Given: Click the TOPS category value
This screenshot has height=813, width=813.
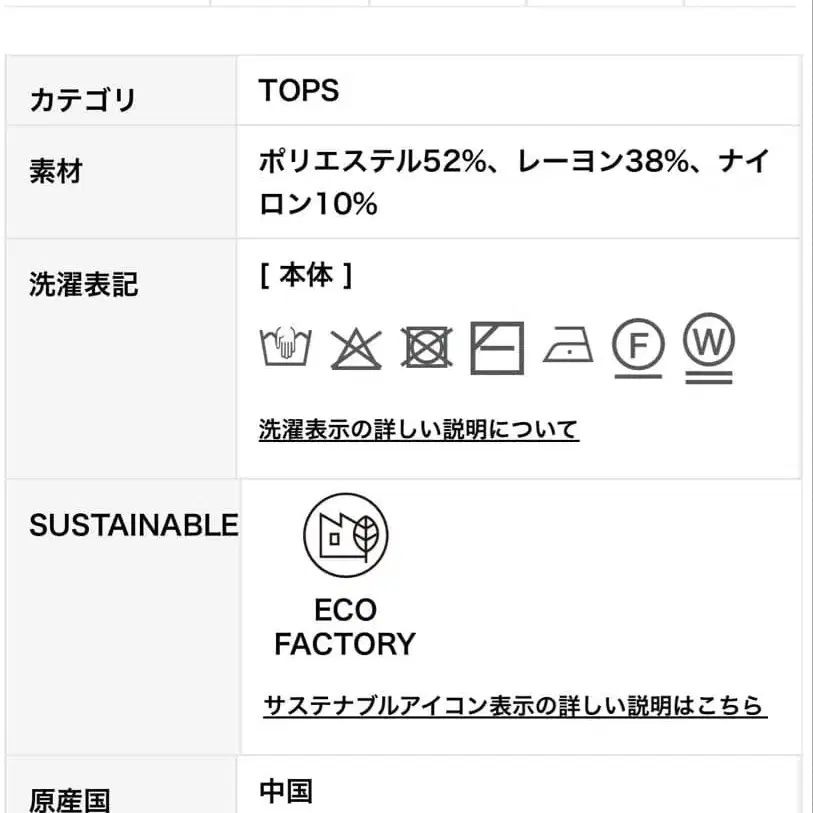Looking at the screenshot, I should tap(299, 90).
